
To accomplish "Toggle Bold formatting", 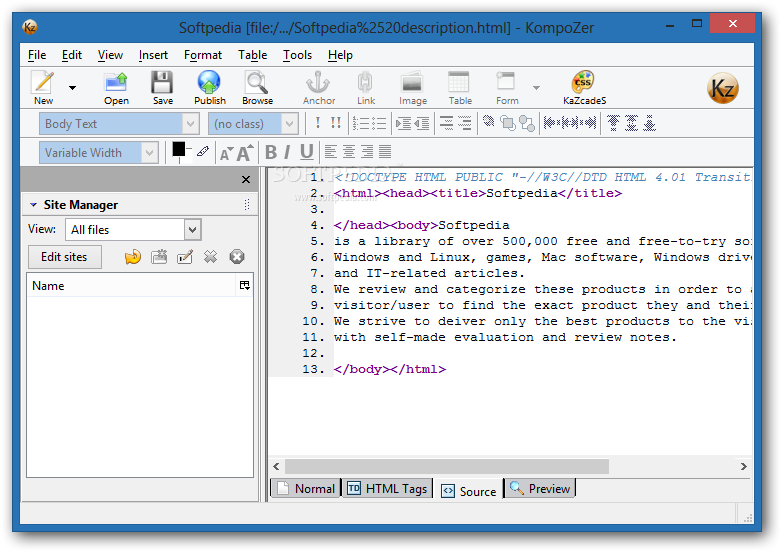I will pyautogui.click(x=271, y=152).
